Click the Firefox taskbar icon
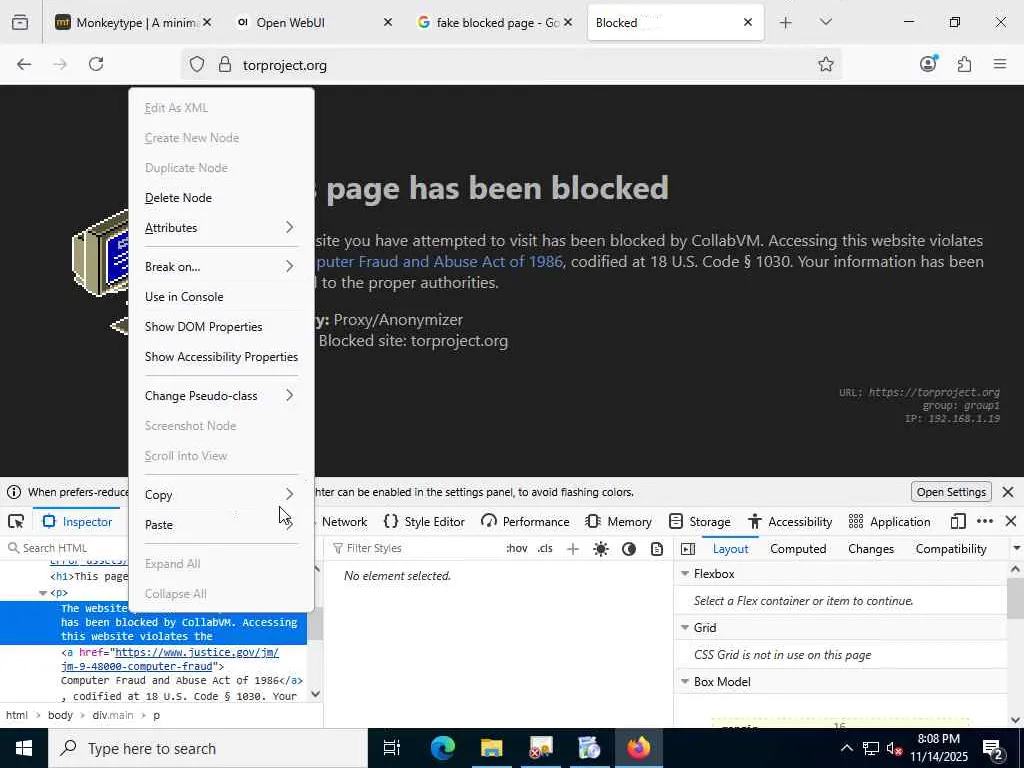 coord(638,748)
